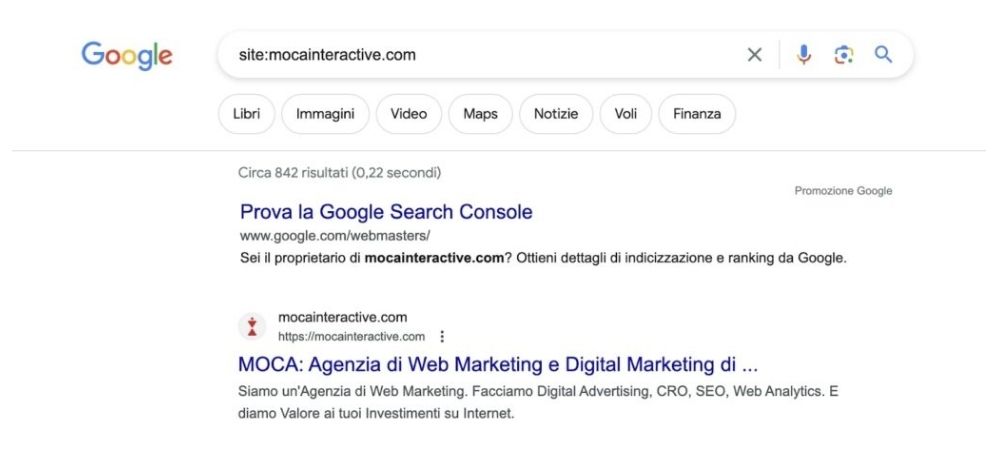Image resolution: width=1000 pixels, height=450 pixels.
Task: Click the Google logo
Action: pos(127,55)
